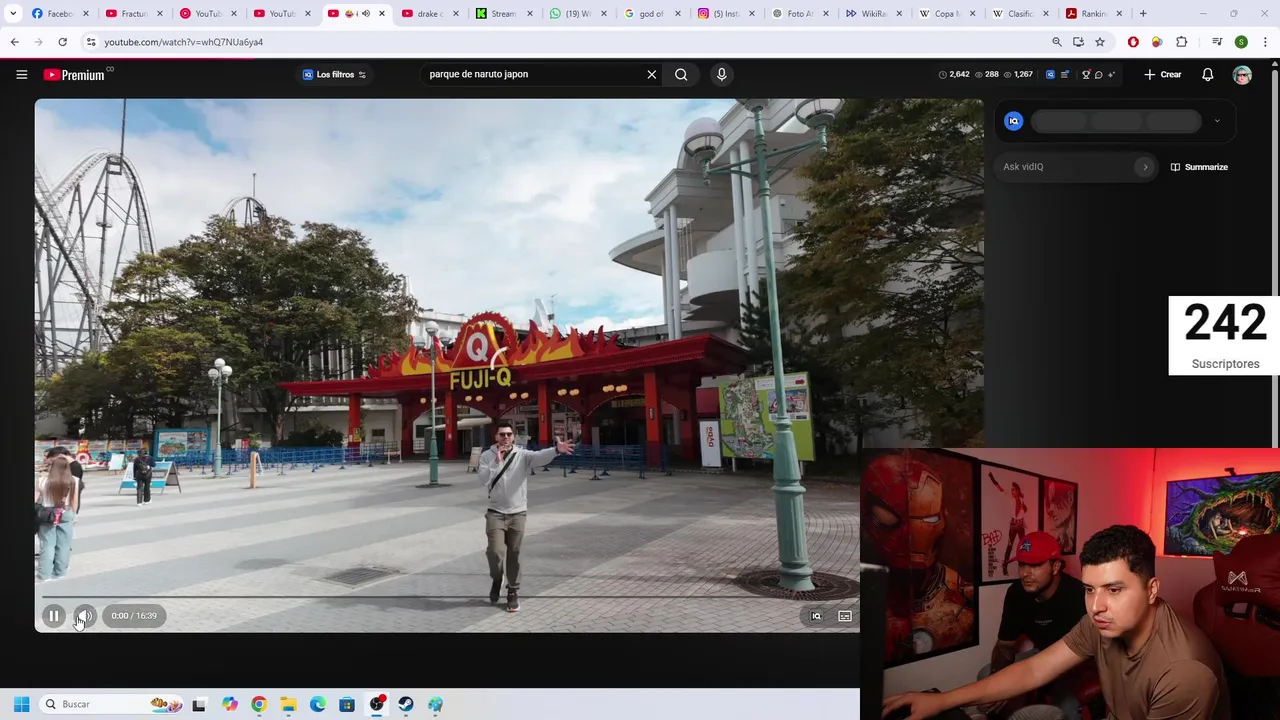
Task: Close the active YouTube tab
Action: click(381, 13)
